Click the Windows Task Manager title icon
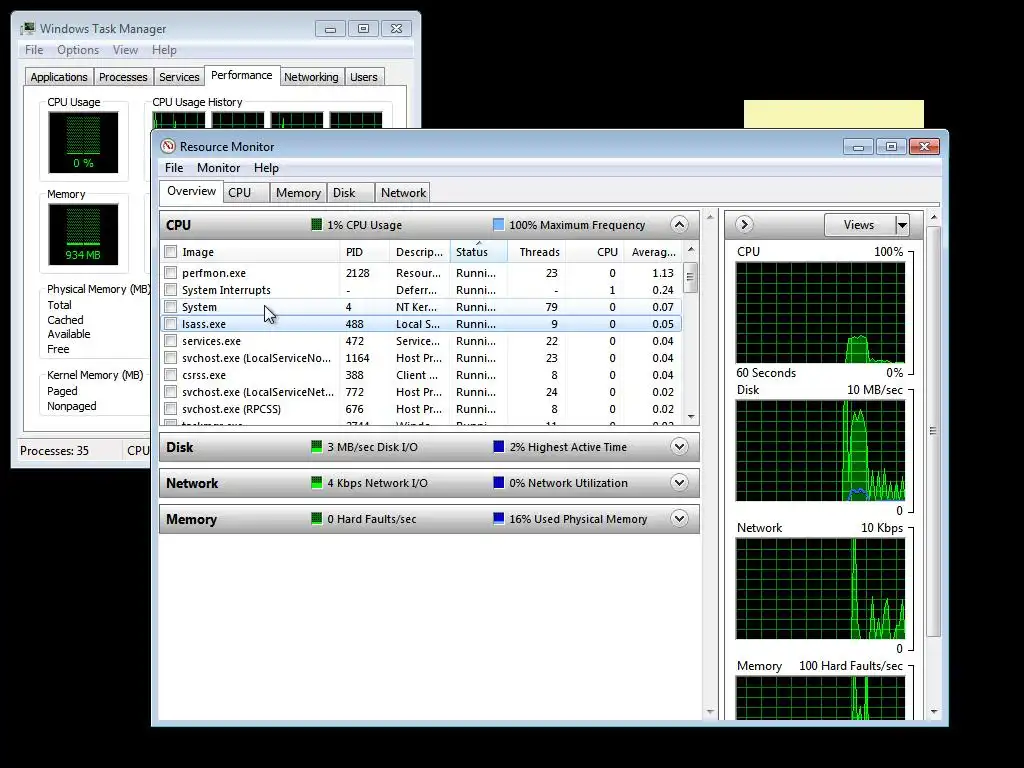This screenshot has height=768, width=1024. pyautogui.click(x=28, y=29)
